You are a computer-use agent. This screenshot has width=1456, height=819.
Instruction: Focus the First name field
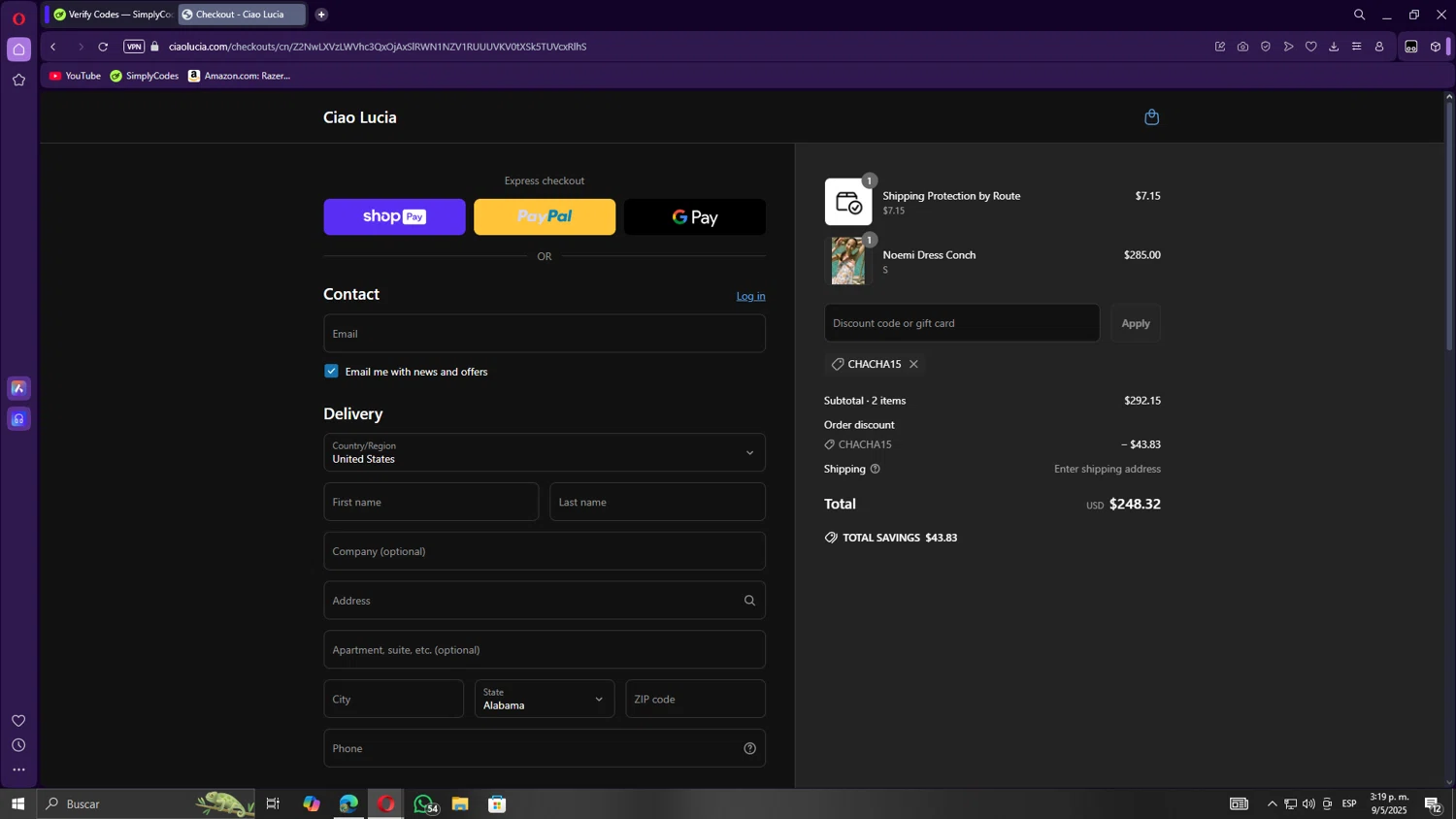[431, 502]
